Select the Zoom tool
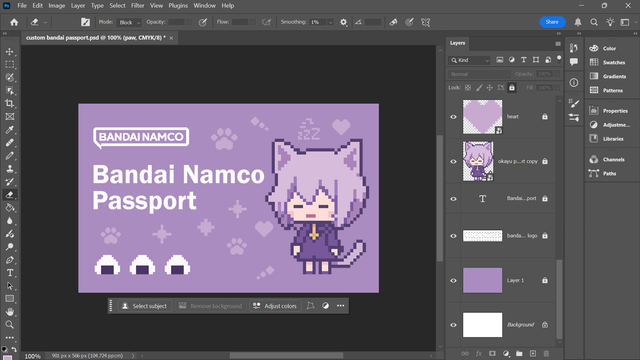The width and height of the screenshot is (640, 360). point(9,325)
